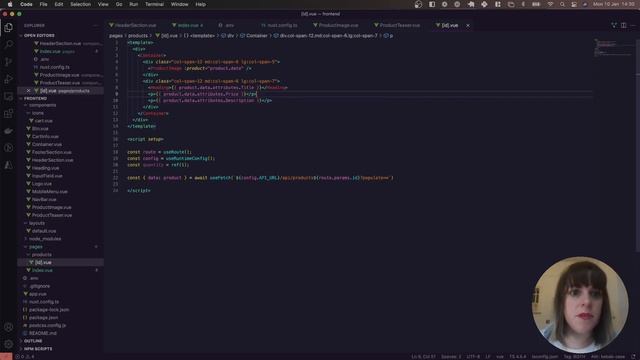The image size is (640, 360).
Task: Open Logo.vue in file tree
Action: coord(42,184)
